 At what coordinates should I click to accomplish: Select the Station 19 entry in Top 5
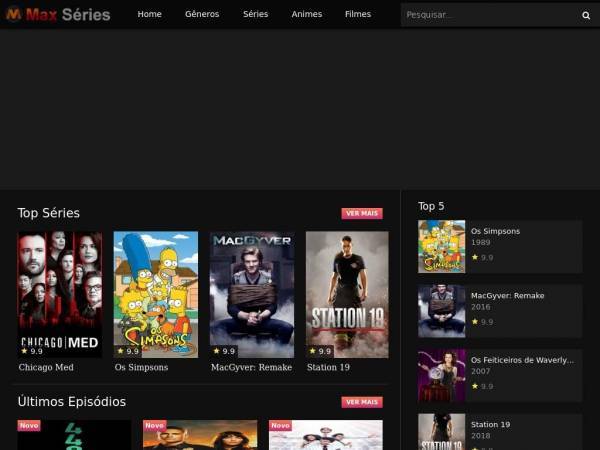pos(490,424)
